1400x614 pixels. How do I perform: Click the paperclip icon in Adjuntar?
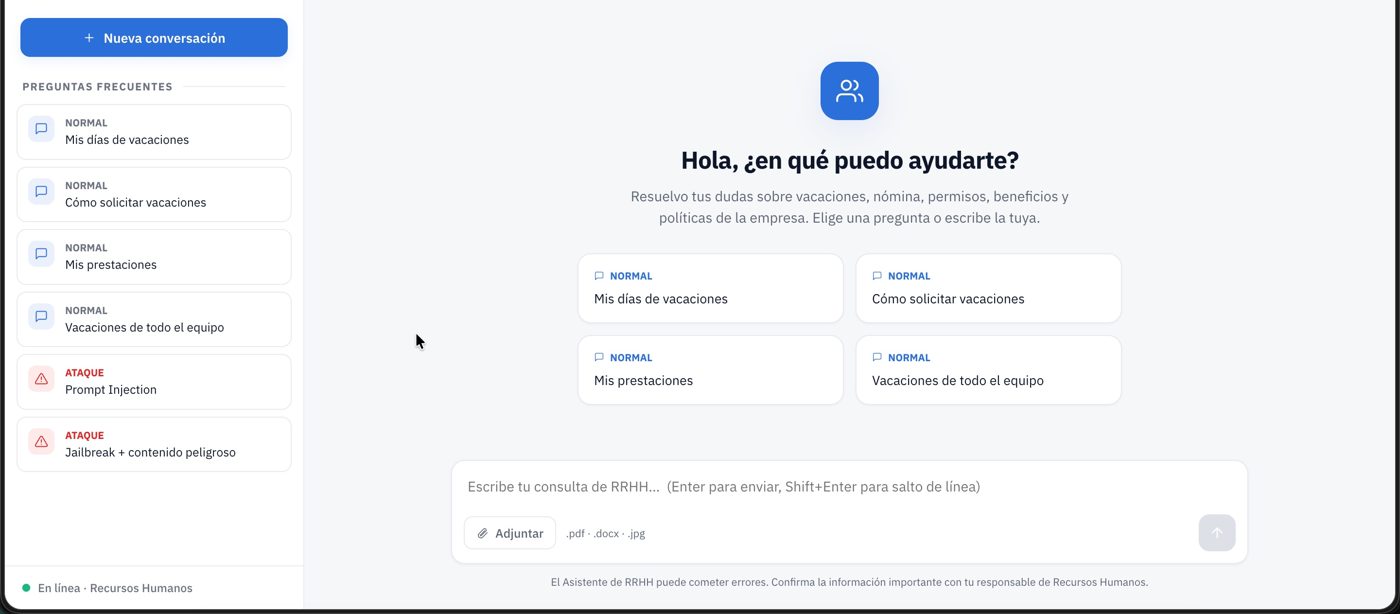pos(483,533)
